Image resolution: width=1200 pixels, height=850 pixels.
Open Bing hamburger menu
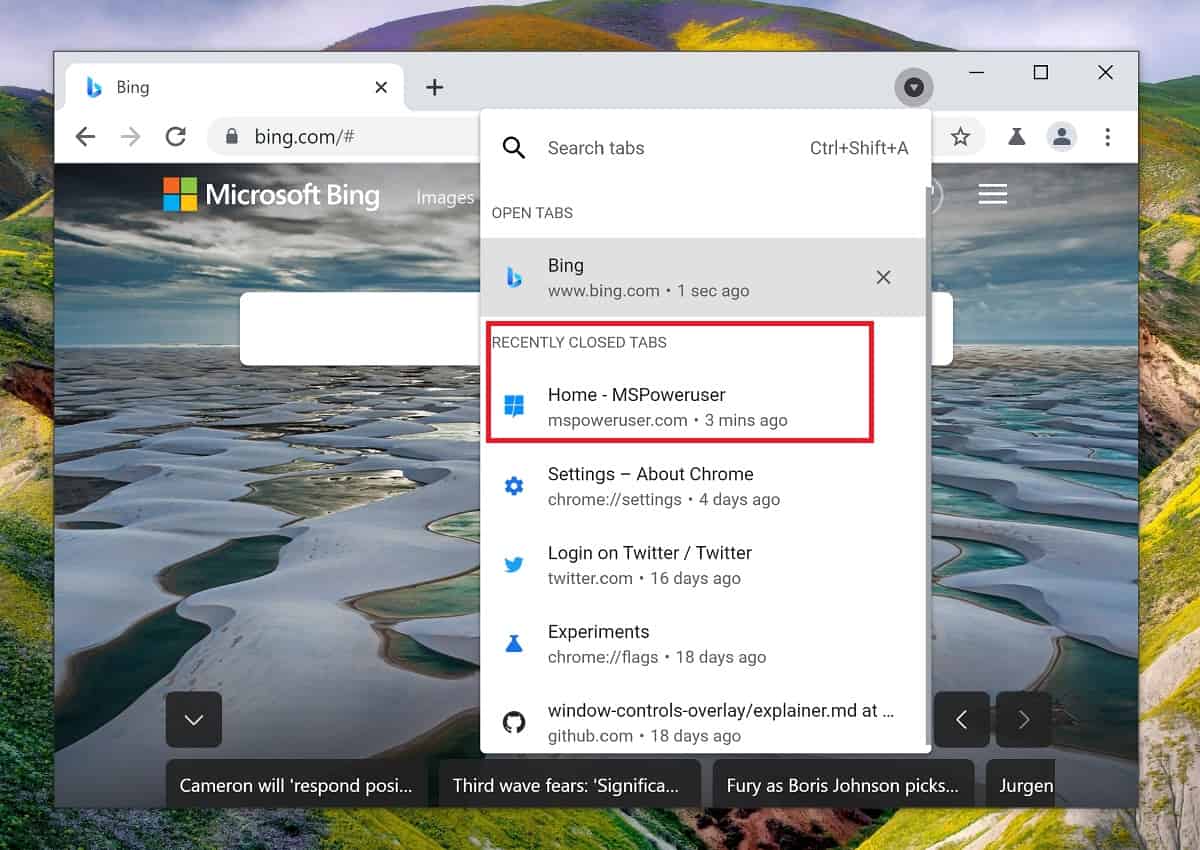pyautogui.click(x=992, y=194)
